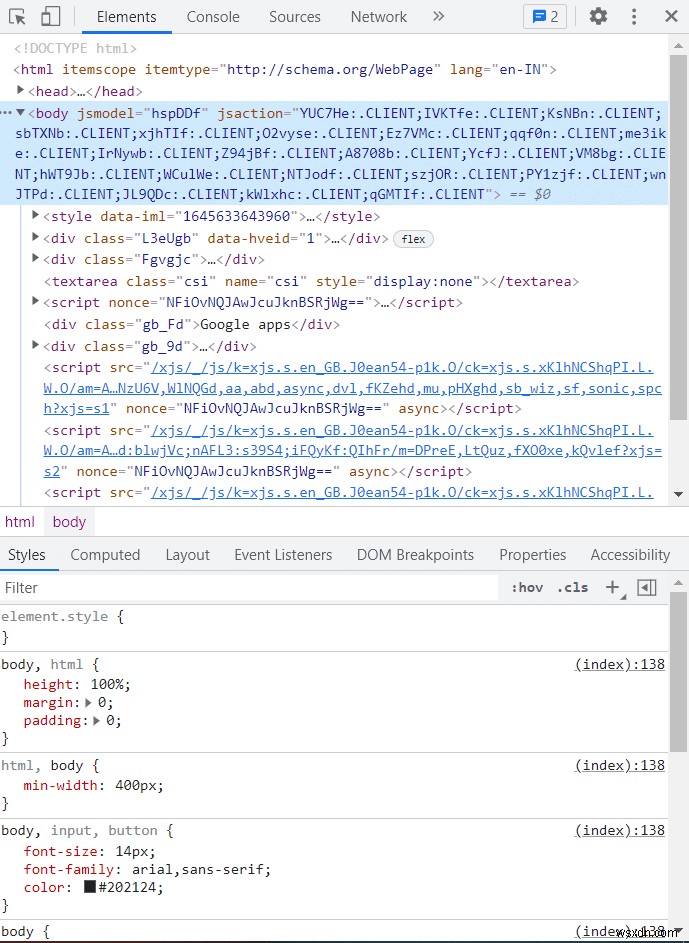689x943 pixels.
Task: Switch to the Console tab
Action: click(x=212, y=16)
